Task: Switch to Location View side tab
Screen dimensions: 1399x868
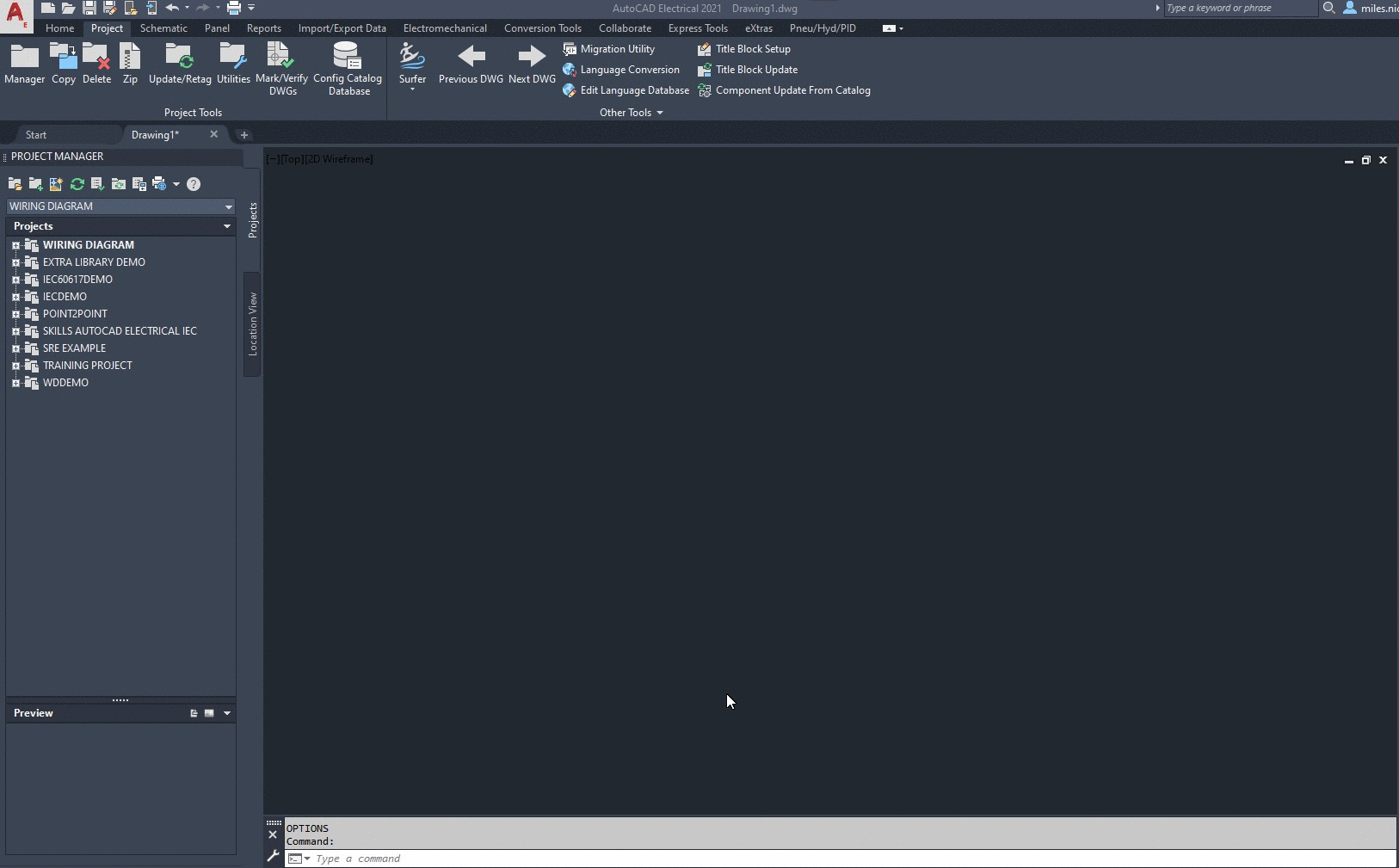Action: pos(252,324)
